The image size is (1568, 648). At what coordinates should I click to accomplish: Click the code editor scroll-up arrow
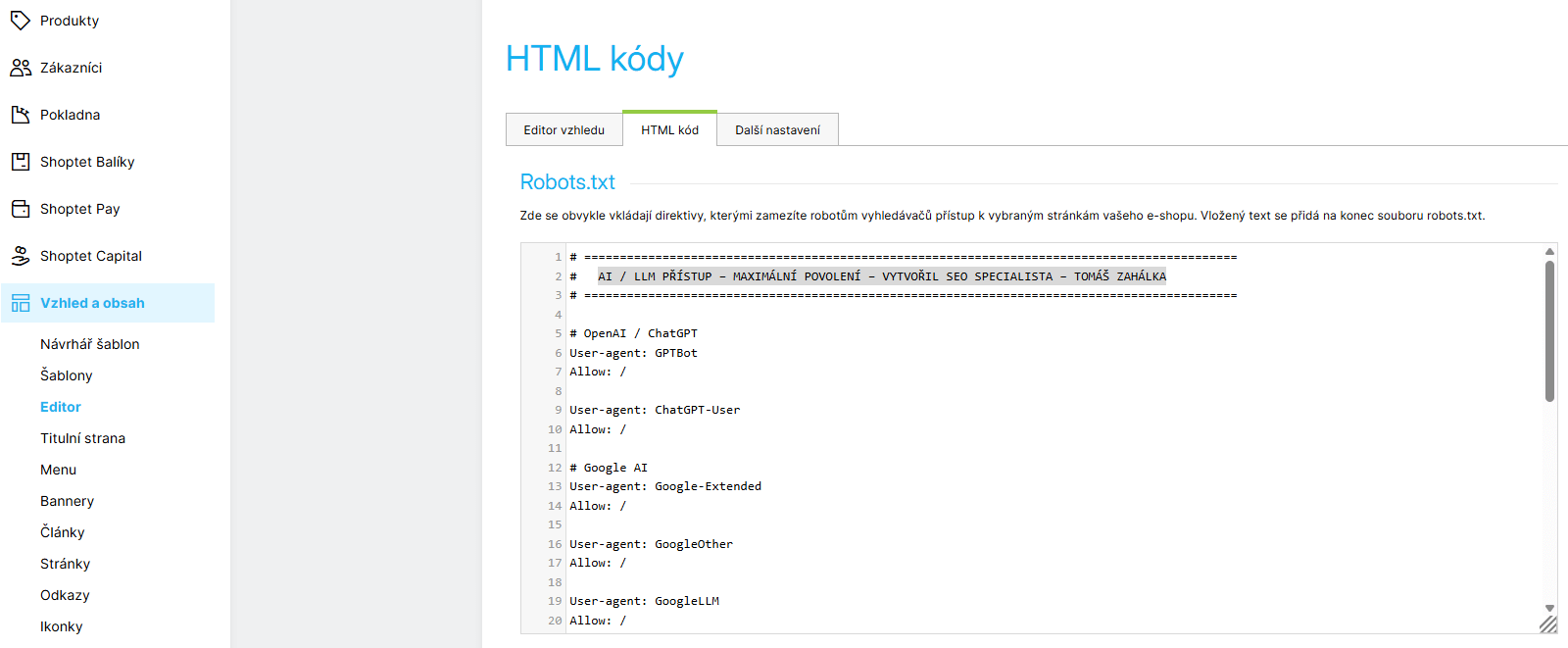[1549, 252]
